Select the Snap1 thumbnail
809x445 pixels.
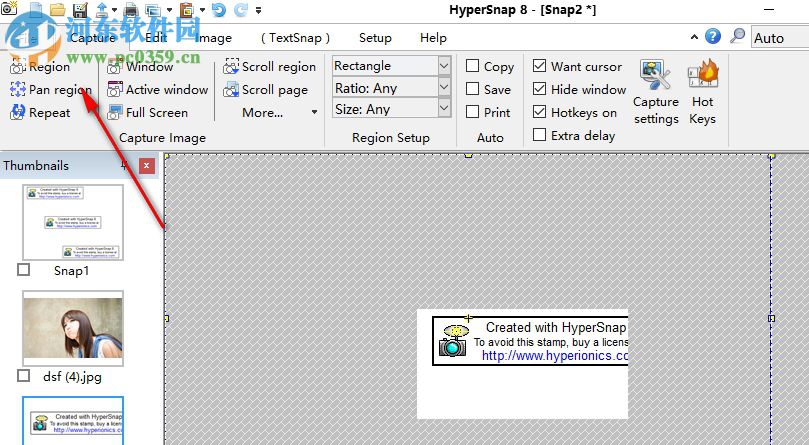(73, 222)
